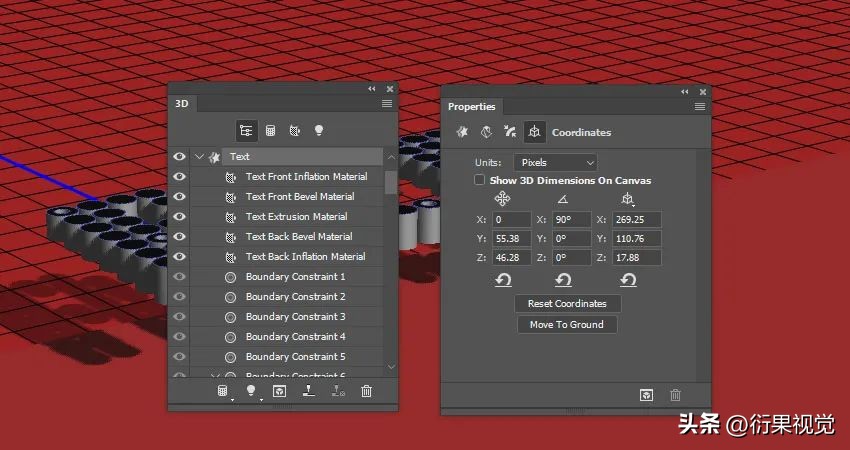The height and width of the screenshot is (450, 850).
Task: Enable Show 3D Dimensions On Canvas
Action: 480,180
